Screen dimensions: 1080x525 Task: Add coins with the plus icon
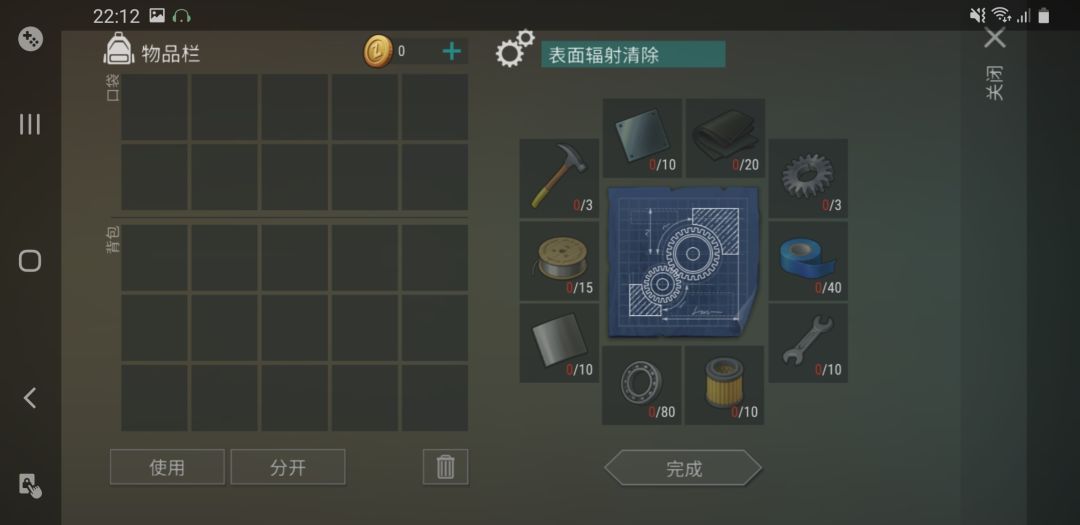[451, 51]
